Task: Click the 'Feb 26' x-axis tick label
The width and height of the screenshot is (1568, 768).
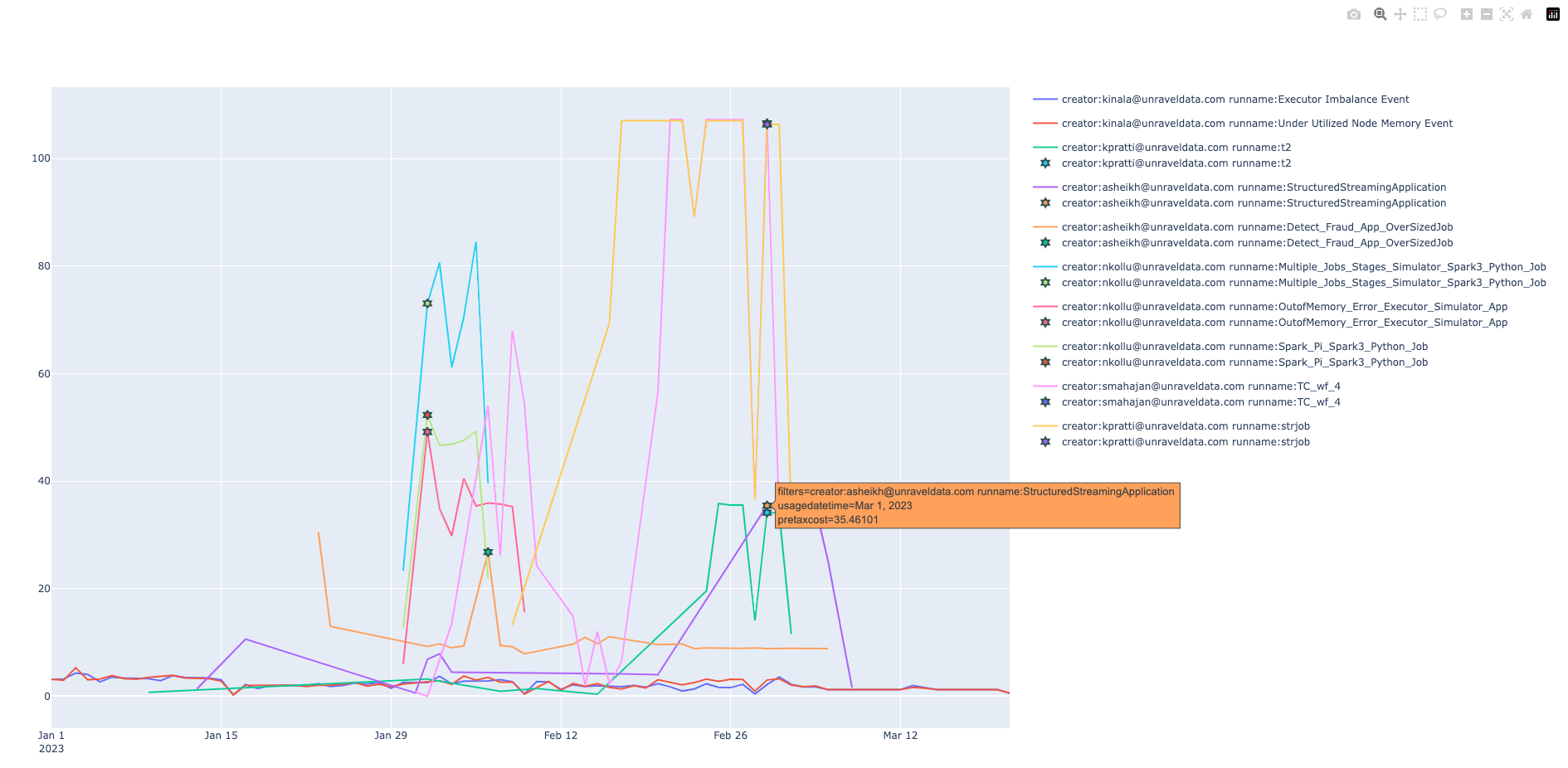Action: 730,736
